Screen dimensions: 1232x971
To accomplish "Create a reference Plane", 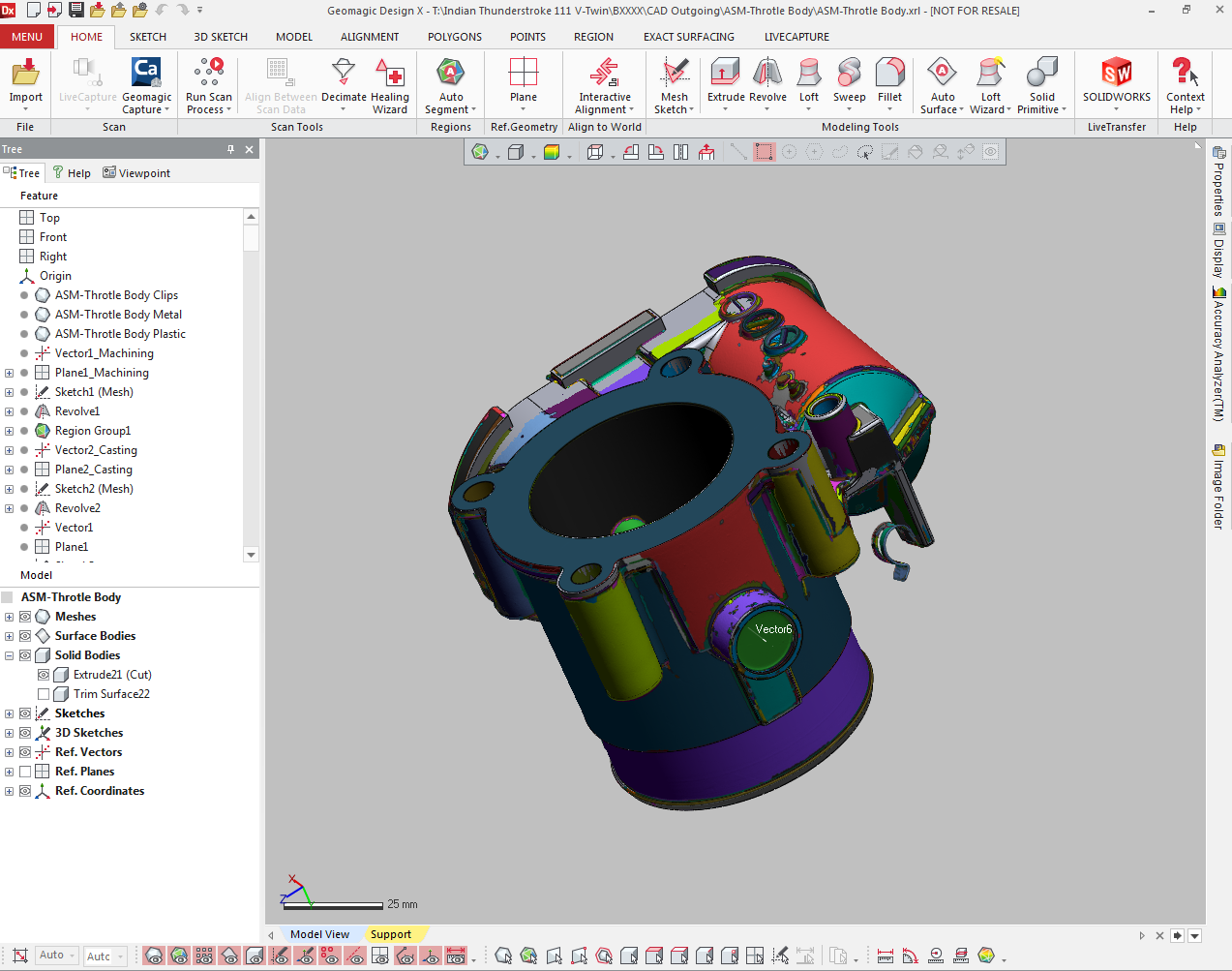I will [x=524, y=80].
